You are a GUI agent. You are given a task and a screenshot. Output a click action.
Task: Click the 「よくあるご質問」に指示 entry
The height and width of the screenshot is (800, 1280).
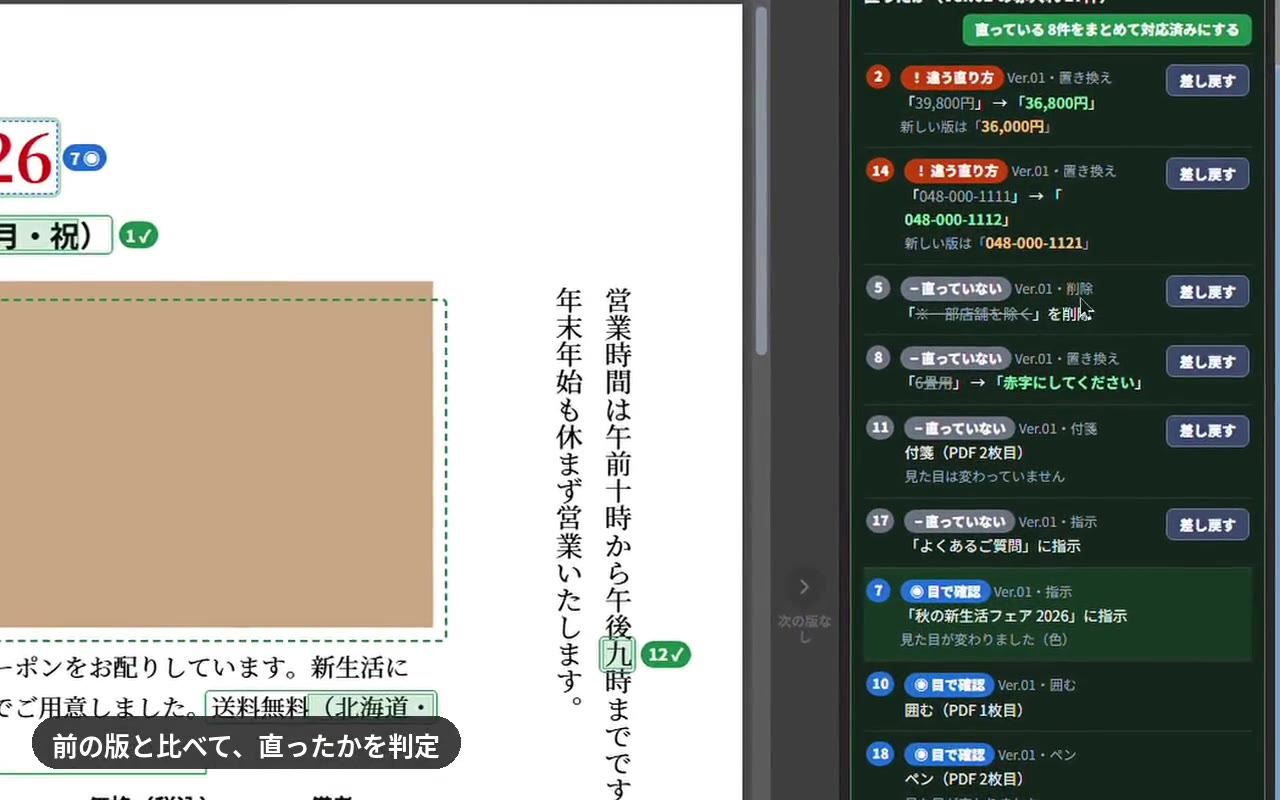click(995, 546)
